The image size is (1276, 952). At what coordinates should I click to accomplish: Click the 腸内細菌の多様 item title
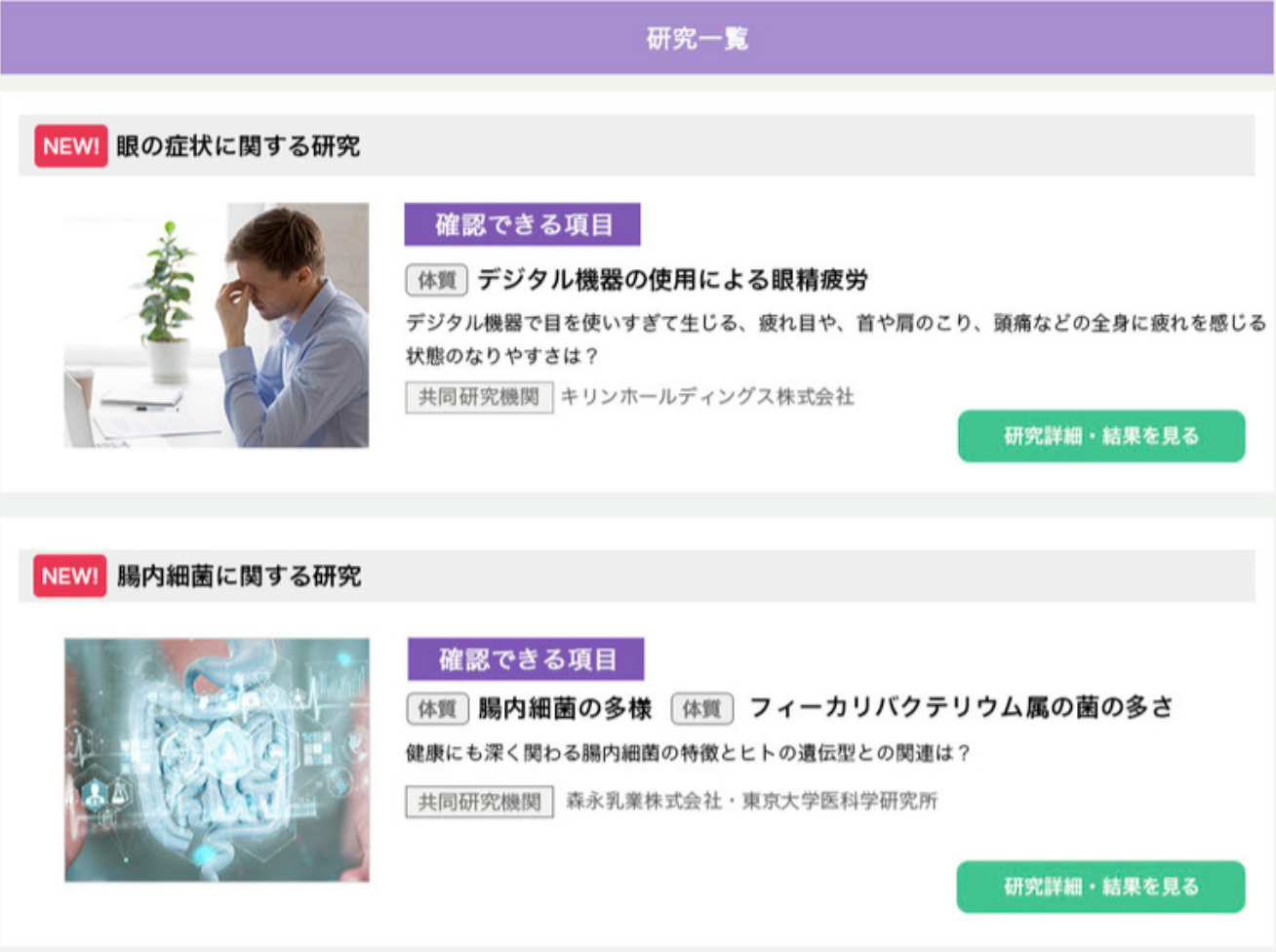coord(565,708)
